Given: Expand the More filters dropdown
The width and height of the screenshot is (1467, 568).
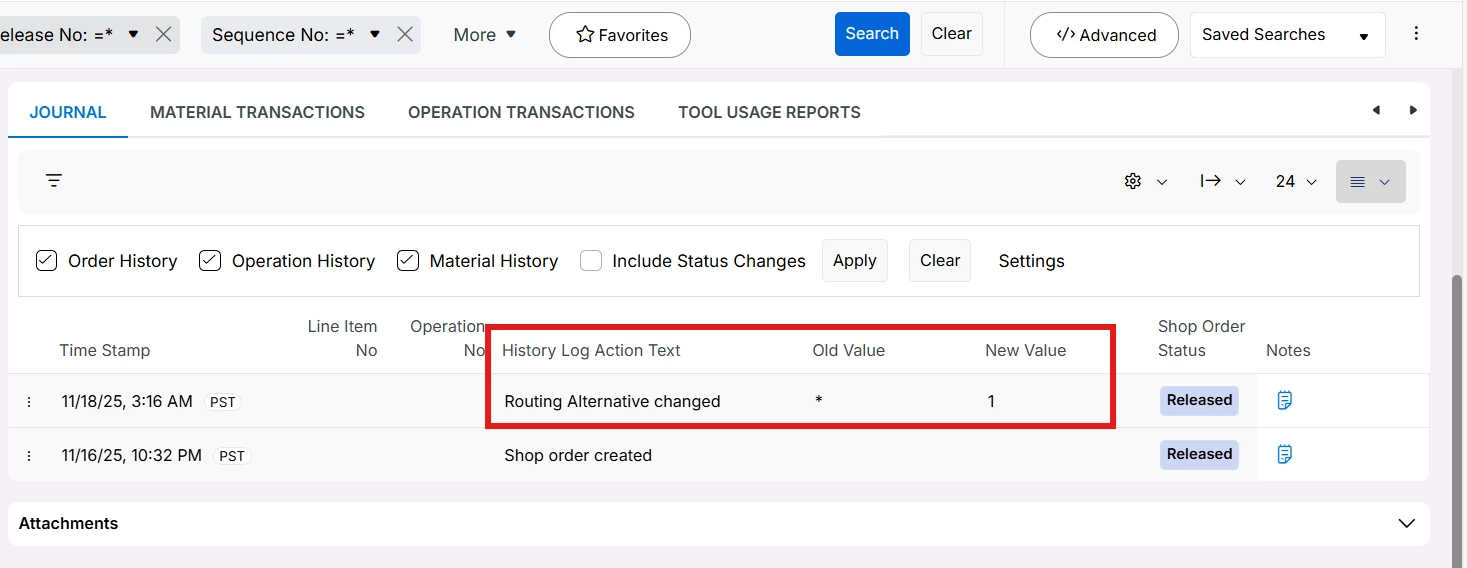Looking at the screenshot, I should [x=485, y=35].
